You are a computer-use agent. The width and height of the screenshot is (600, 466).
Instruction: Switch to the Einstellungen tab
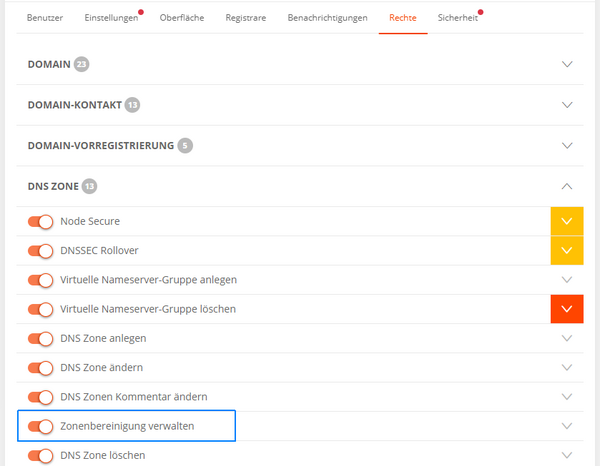[x=111, y=18]
